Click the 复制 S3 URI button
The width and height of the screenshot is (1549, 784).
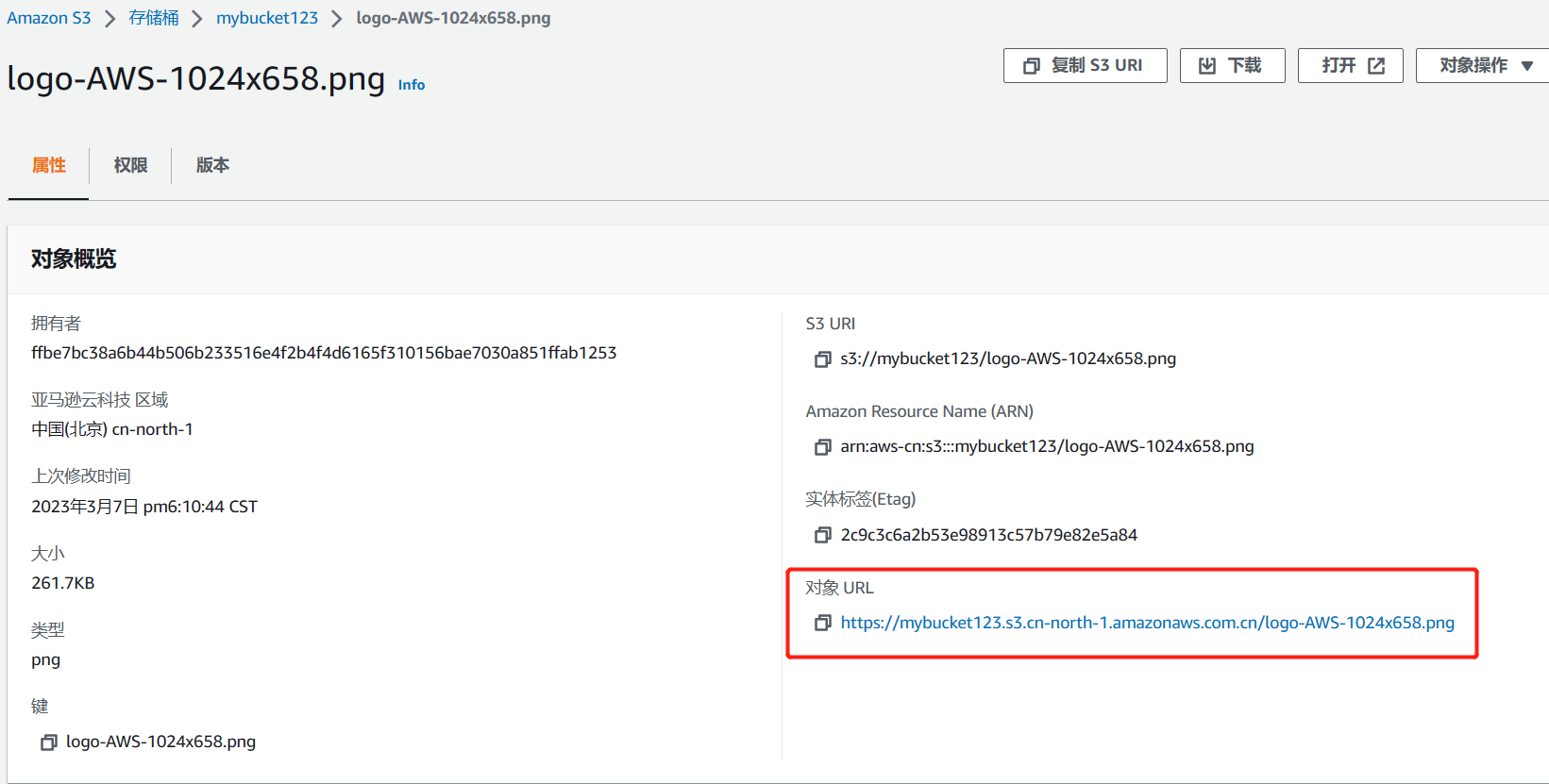1085,65
